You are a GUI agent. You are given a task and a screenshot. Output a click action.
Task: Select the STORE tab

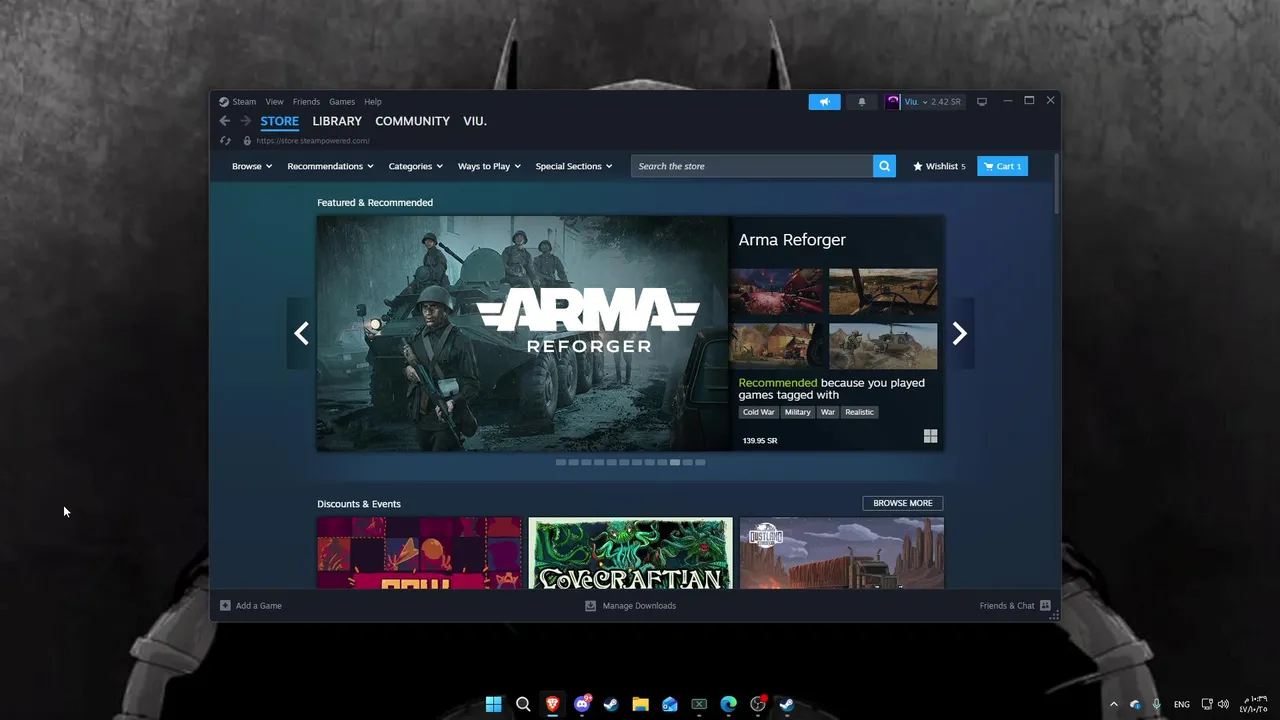[x=280, y=121]
